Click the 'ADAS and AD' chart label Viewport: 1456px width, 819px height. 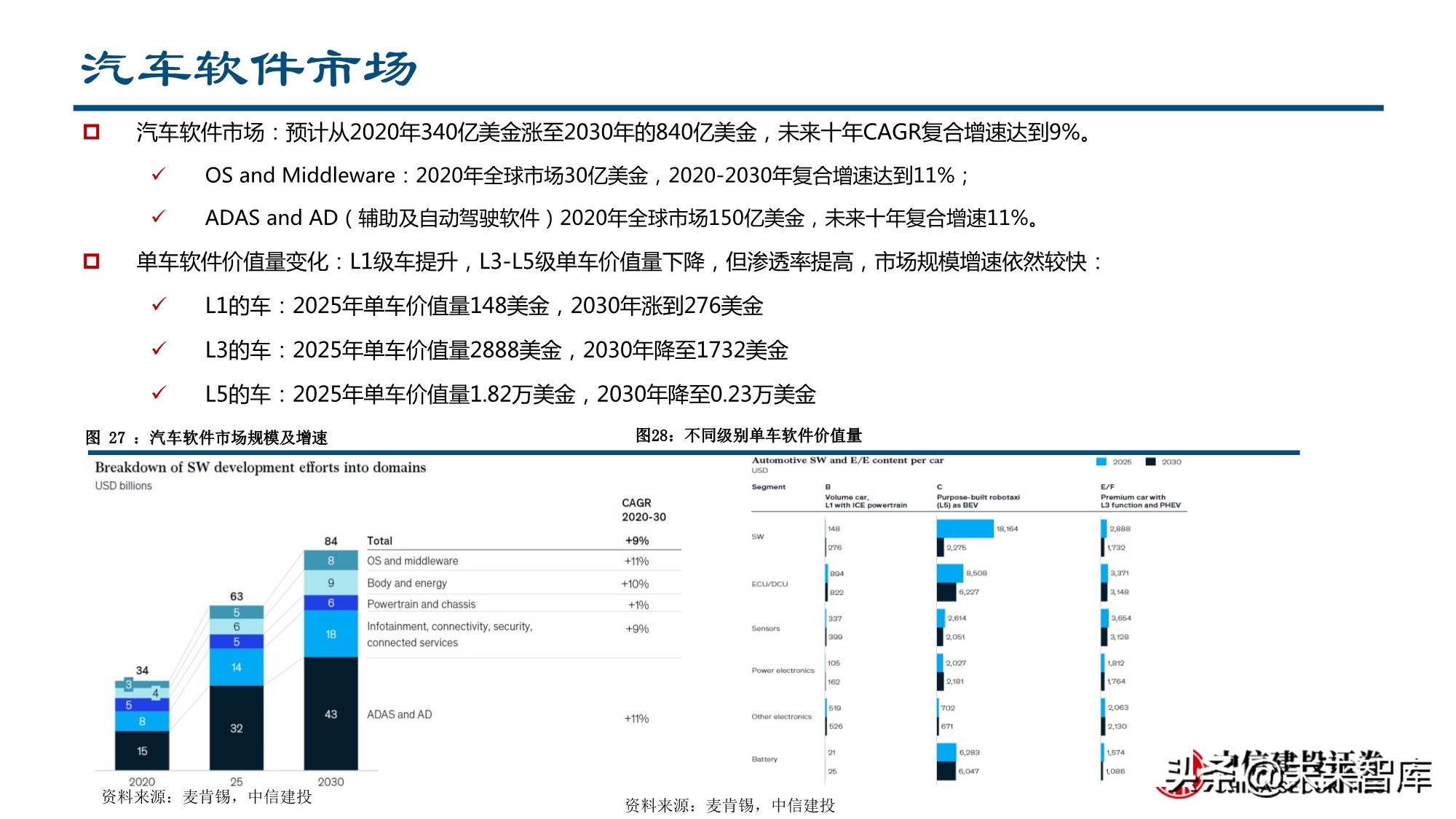click(x=400, y=715)
